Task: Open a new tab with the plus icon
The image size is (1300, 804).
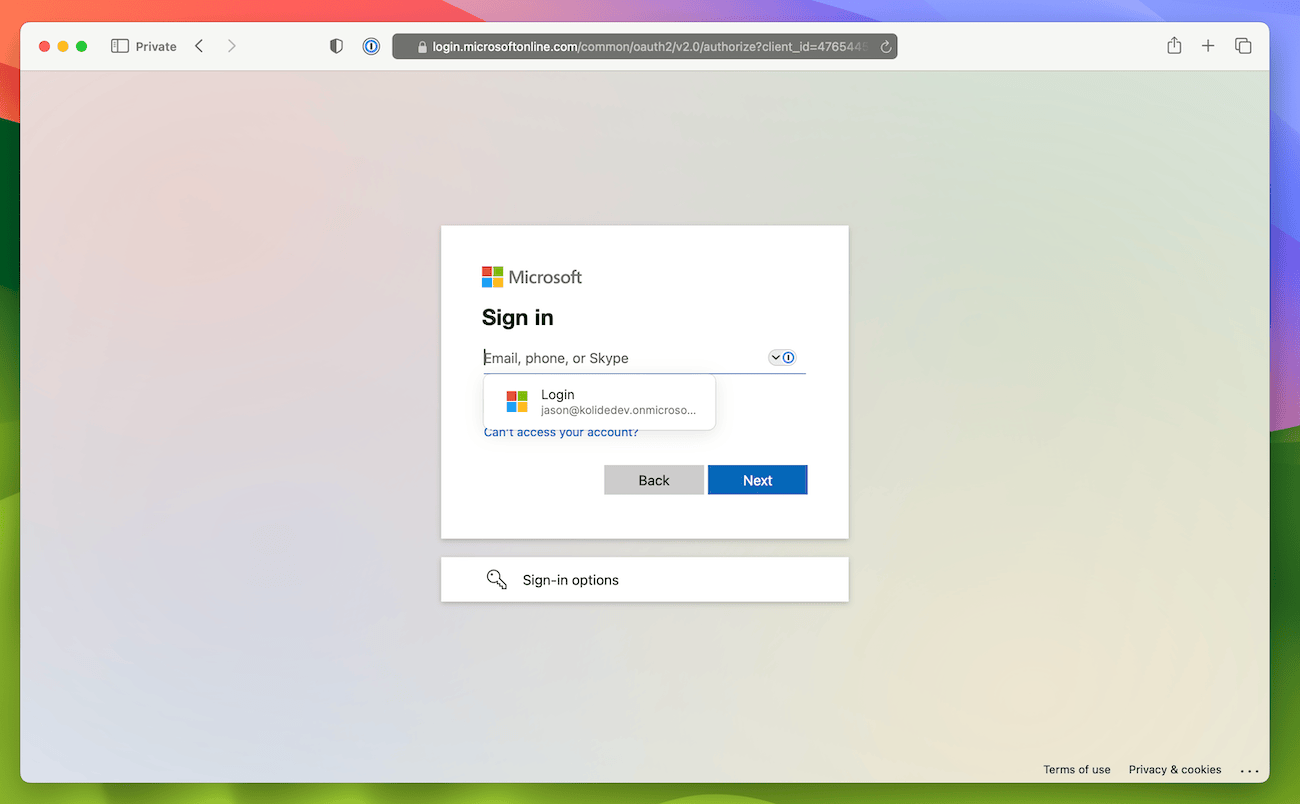Action: click(1208, 45)
